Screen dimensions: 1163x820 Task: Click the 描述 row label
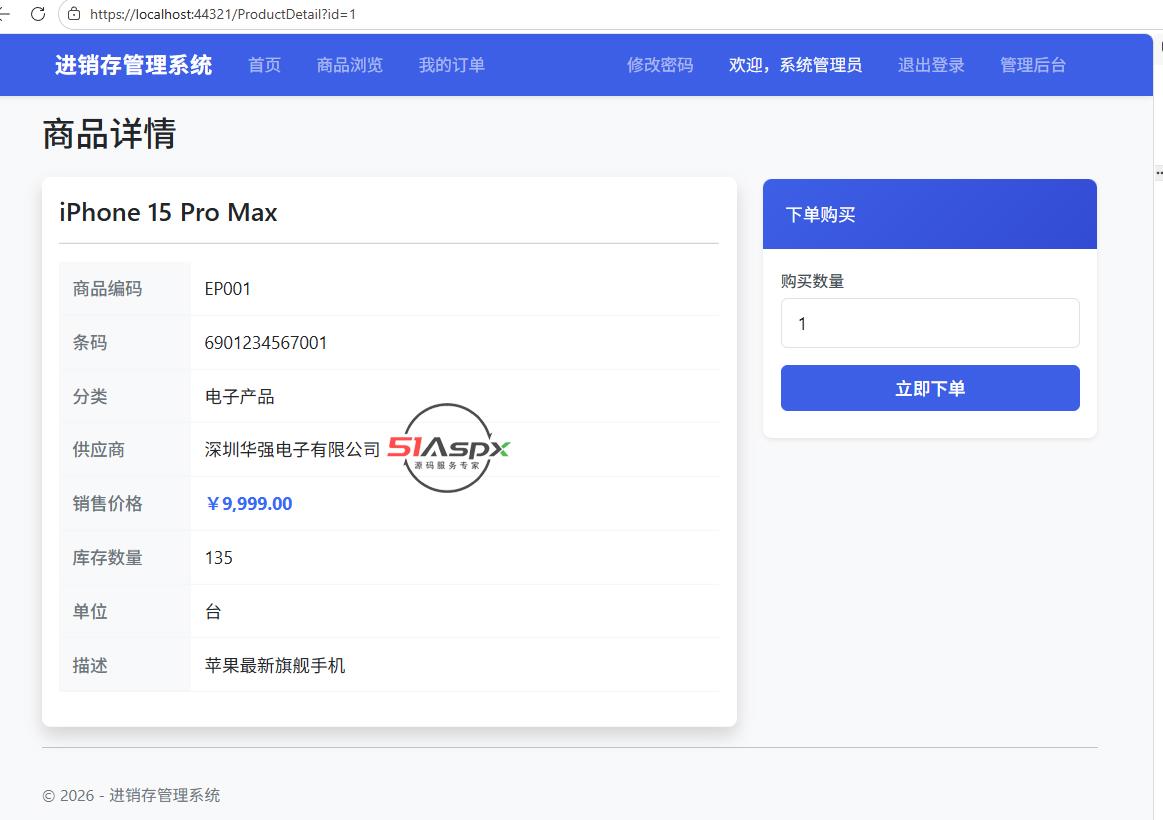click(90, 666)
